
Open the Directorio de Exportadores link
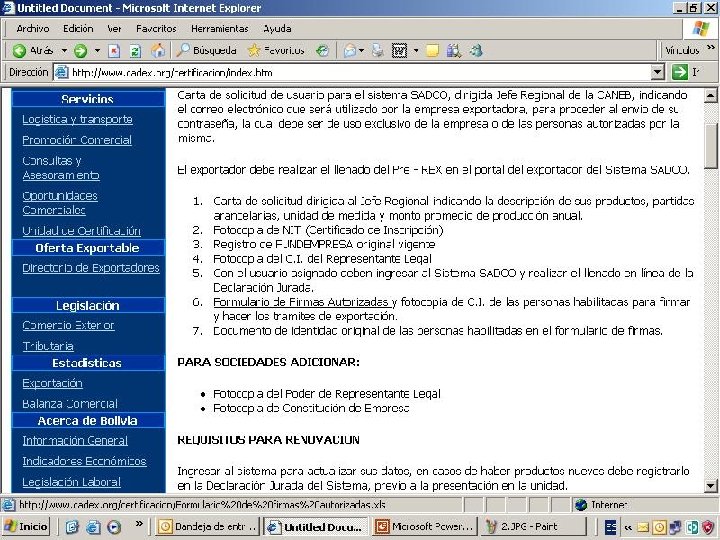(x=91, y=268)
